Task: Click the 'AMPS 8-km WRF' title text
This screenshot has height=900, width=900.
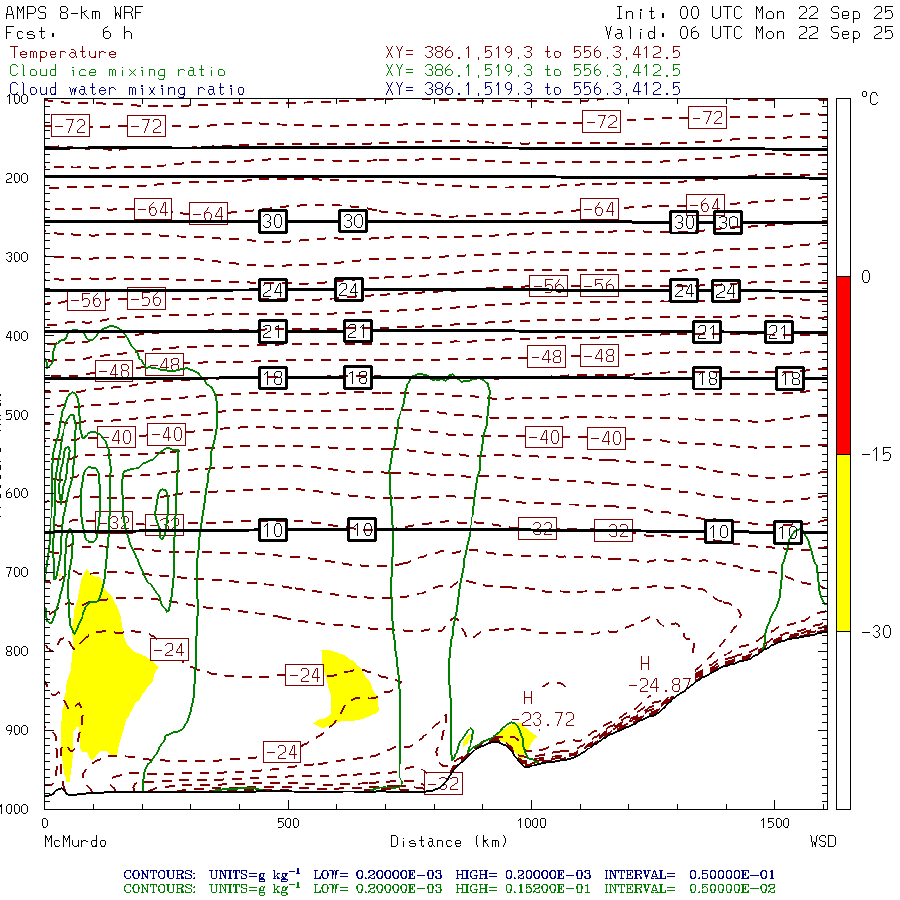Action: point(73,13)
